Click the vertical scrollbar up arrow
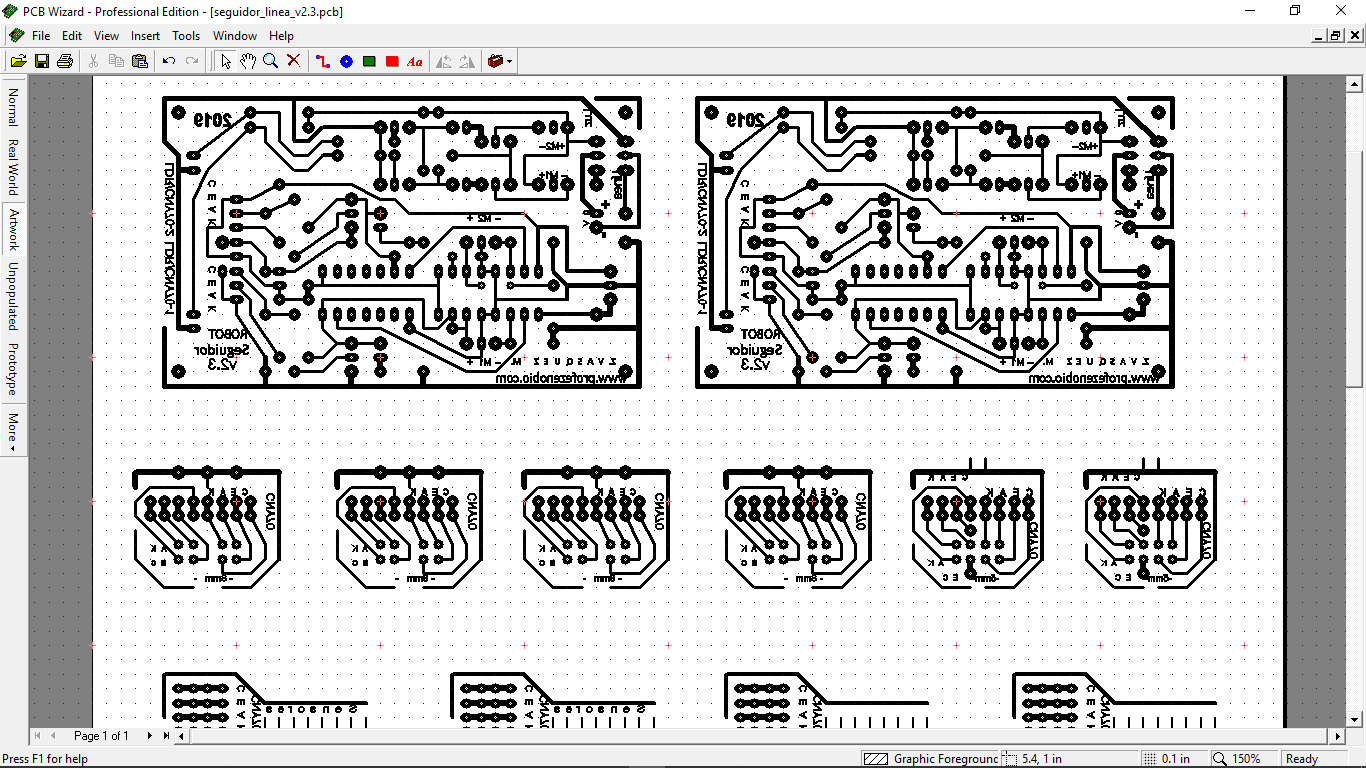The width and height of the screenshot is (1366, 768). tap(1355, 84)
